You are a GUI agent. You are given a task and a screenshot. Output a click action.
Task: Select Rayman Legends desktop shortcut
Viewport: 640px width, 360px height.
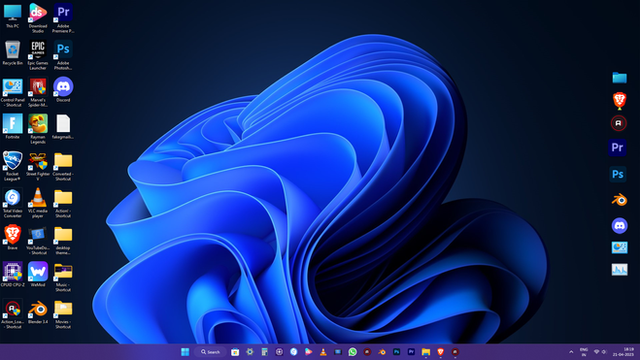pos(38,129)
